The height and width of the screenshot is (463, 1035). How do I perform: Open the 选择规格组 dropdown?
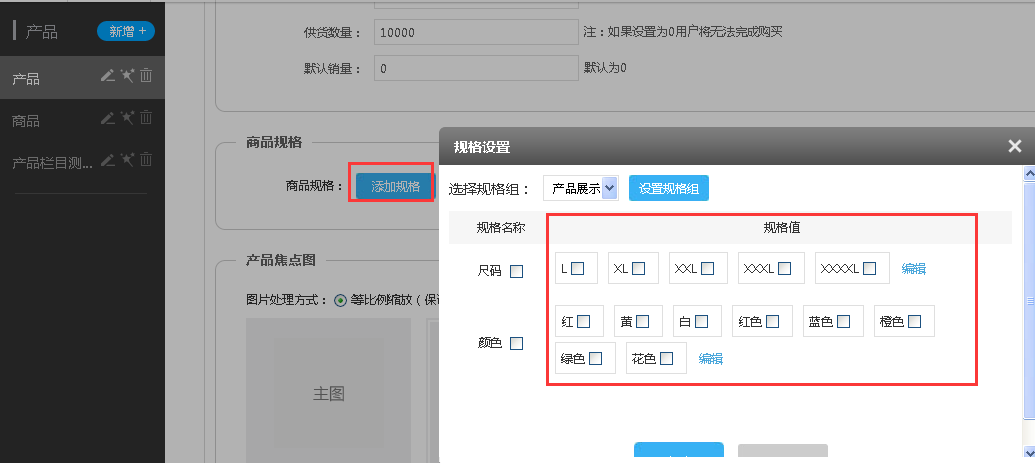581,188
